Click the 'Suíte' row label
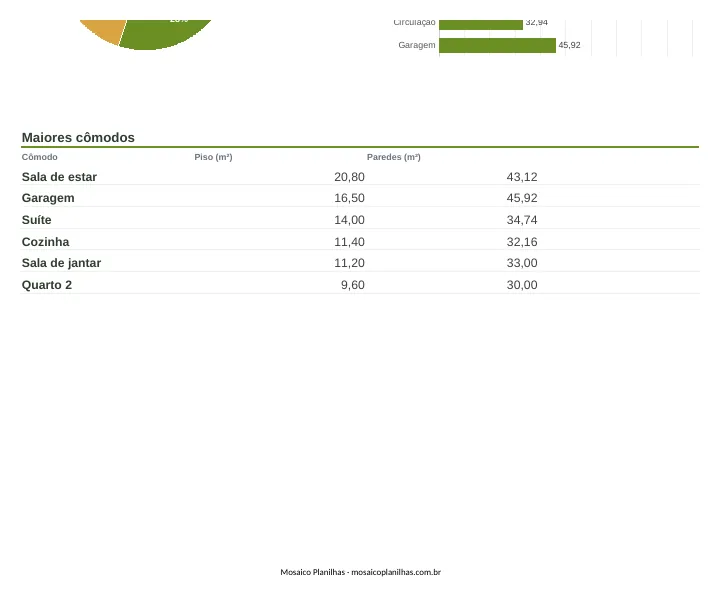Viewport: 719px width, 597px height. (36, 220)
